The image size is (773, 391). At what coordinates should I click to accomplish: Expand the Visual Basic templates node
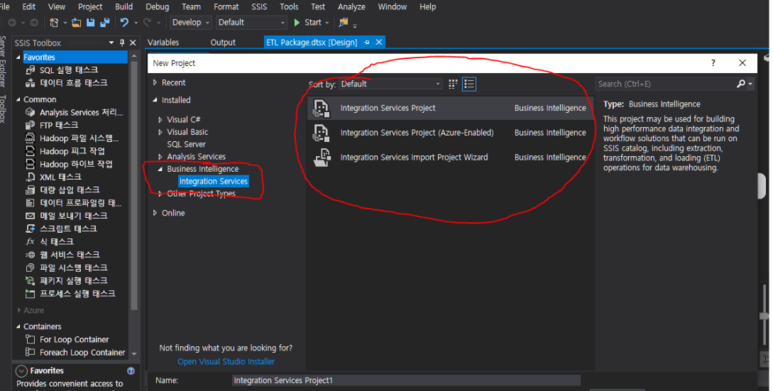click(x=160, y=132)
